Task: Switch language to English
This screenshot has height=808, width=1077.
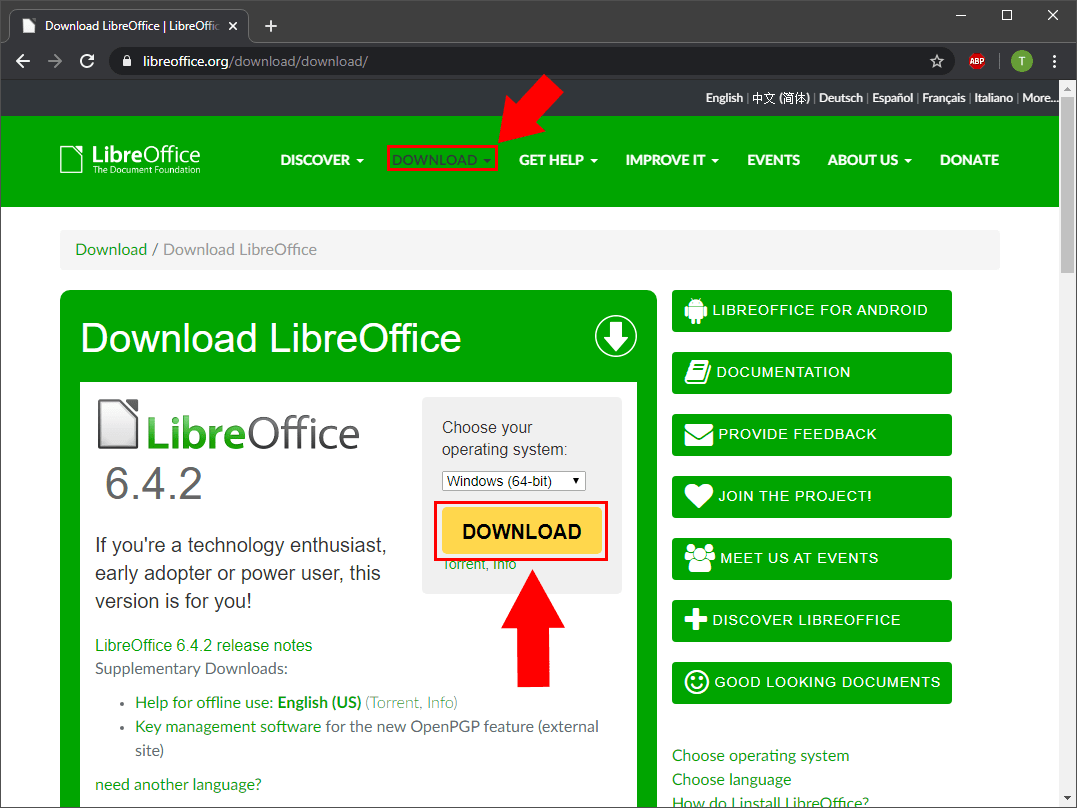Action: (724, 98)
